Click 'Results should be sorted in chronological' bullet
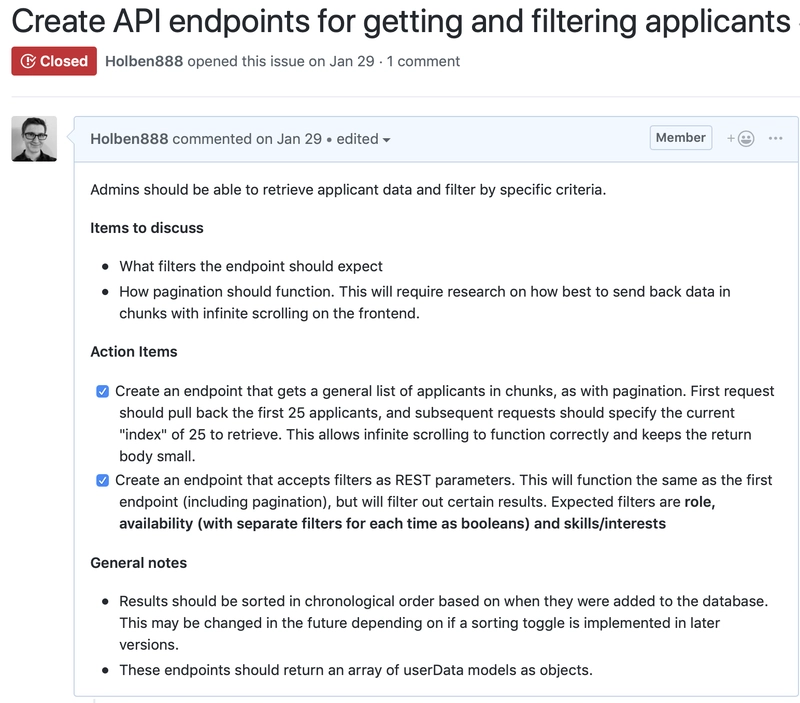800x703 pixels. coord(444,623)
